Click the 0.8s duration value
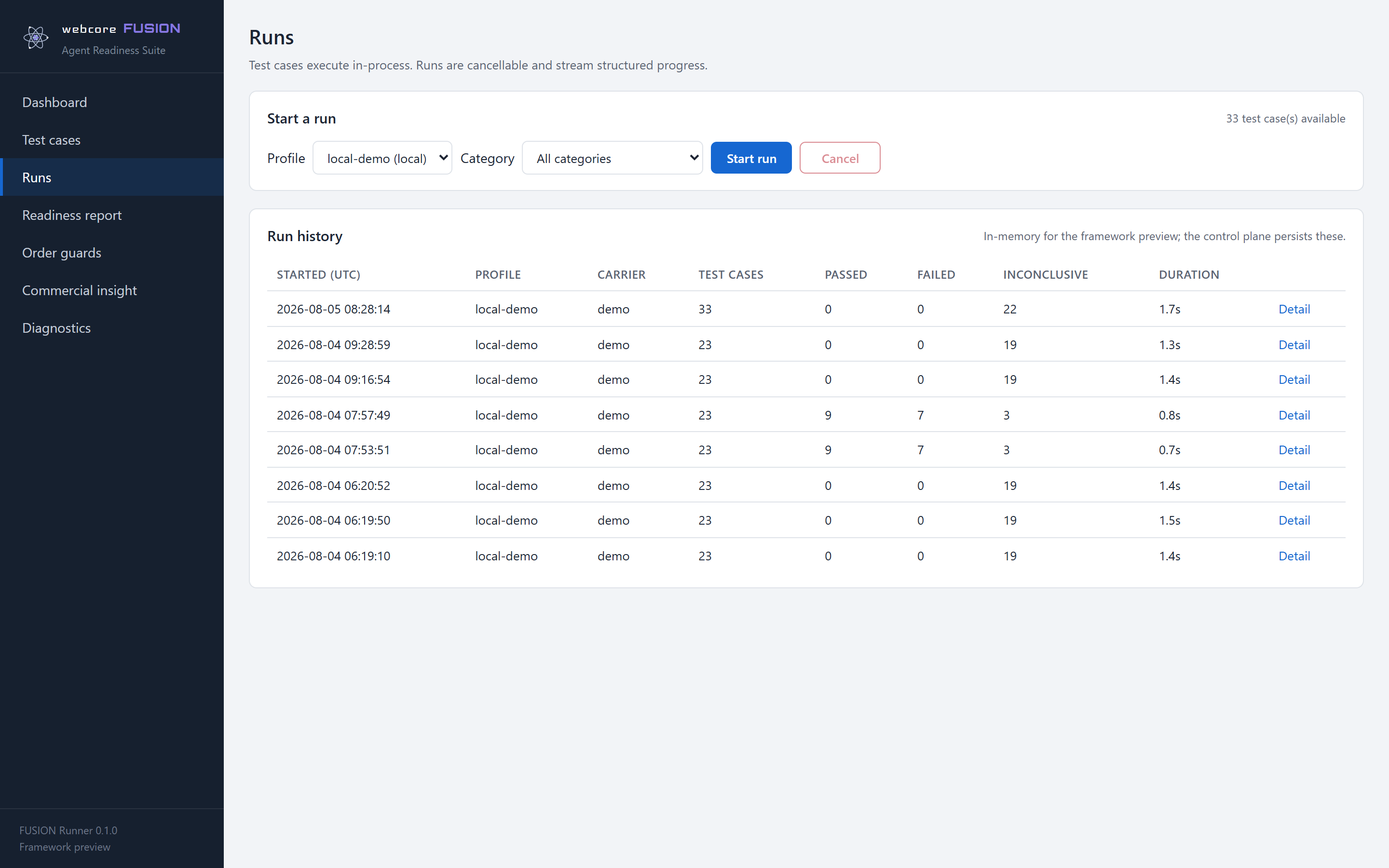 click(x=1169, y=415)
